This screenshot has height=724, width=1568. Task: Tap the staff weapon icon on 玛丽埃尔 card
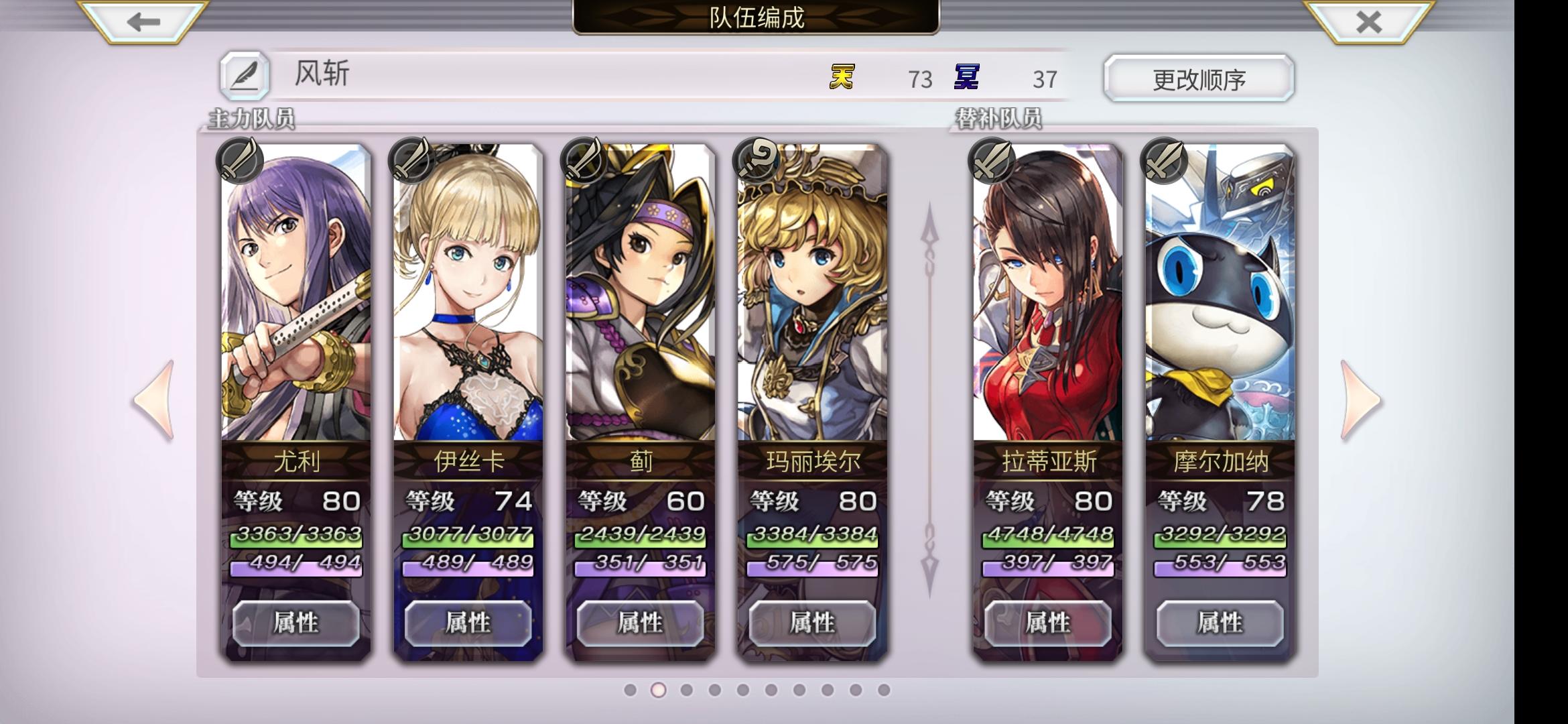(756, 161)
